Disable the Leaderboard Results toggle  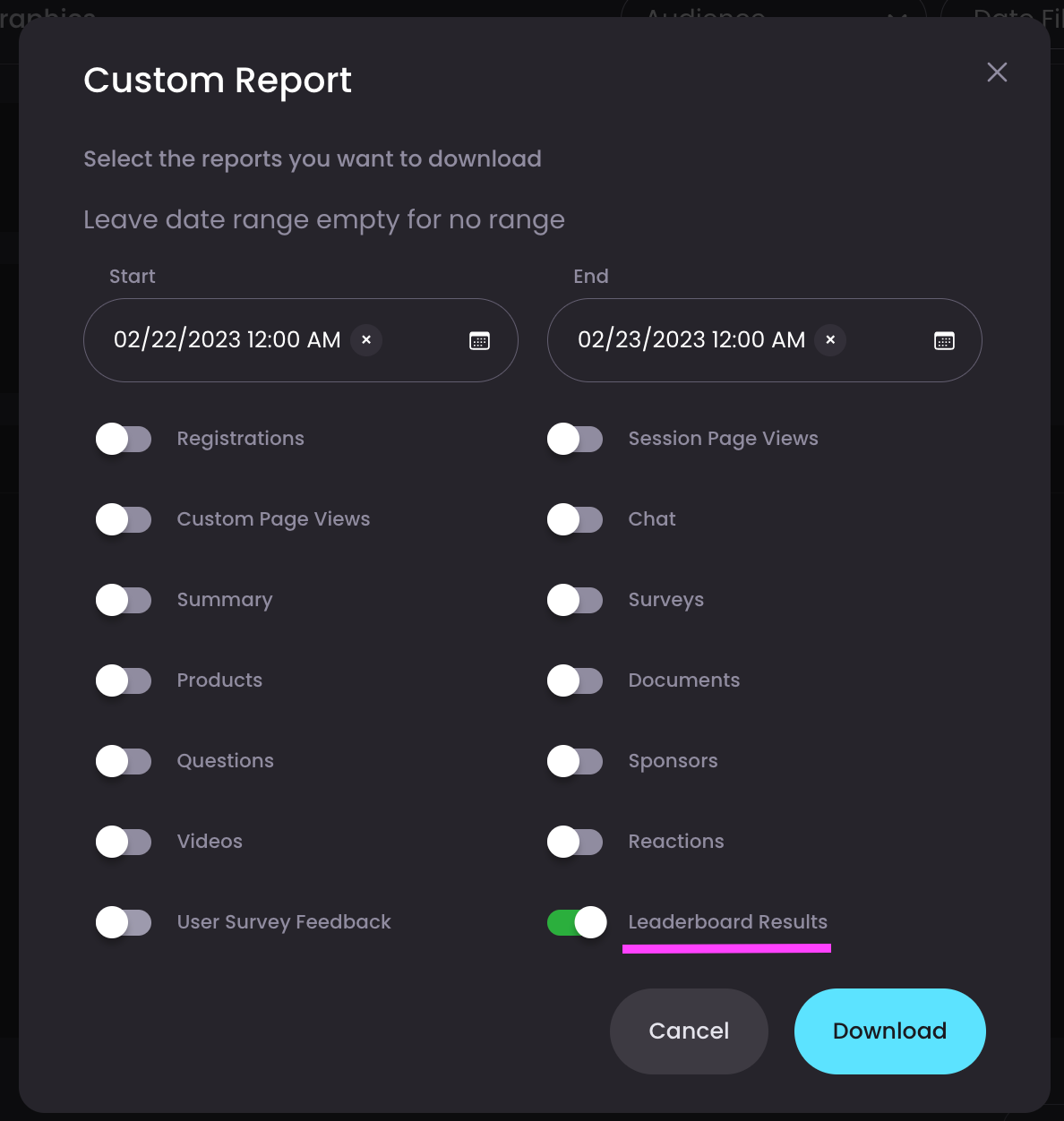(577, 922)
